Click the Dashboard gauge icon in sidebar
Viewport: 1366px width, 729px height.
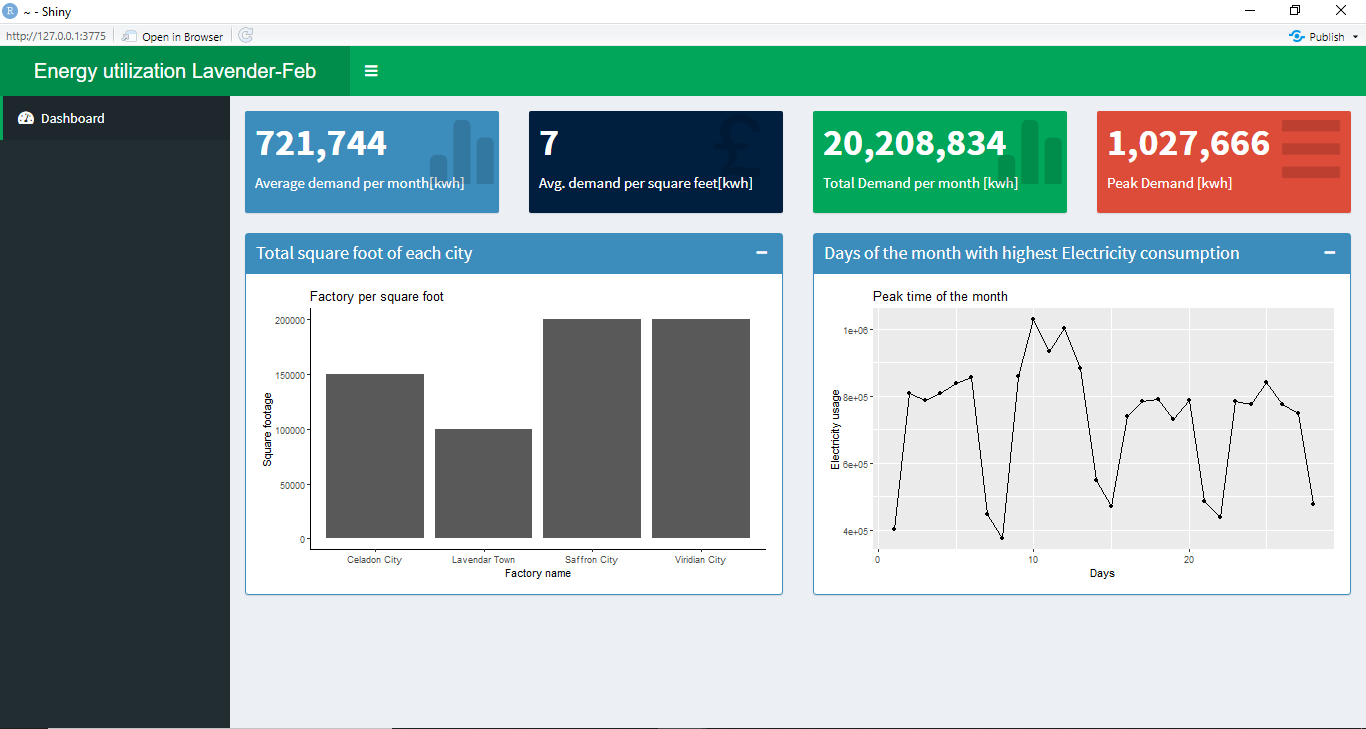(26, 118)
